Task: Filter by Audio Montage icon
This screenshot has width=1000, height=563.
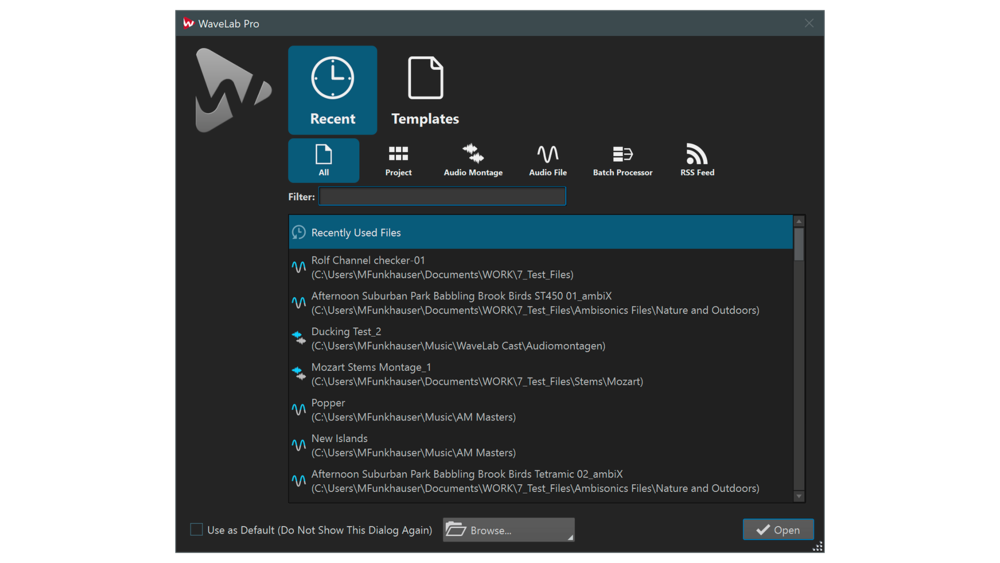Action: [x=473, y=160]
